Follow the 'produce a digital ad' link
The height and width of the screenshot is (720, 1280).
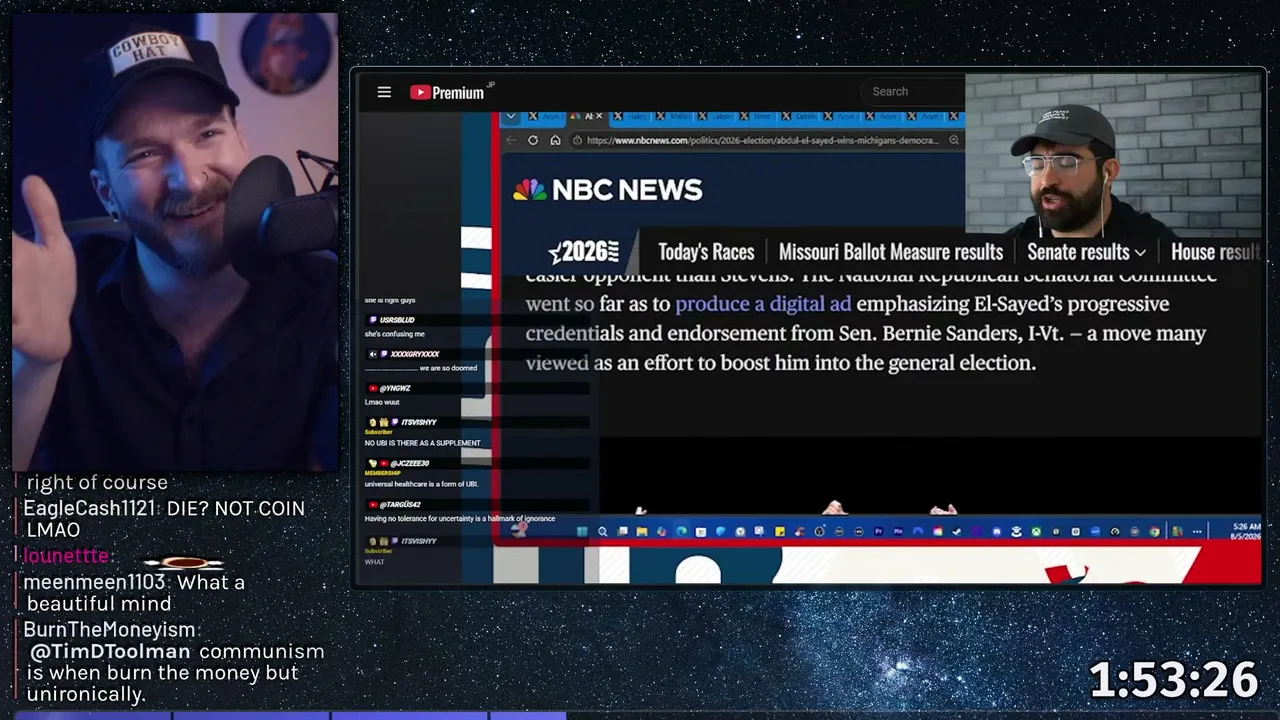click(x=763, y=304)
